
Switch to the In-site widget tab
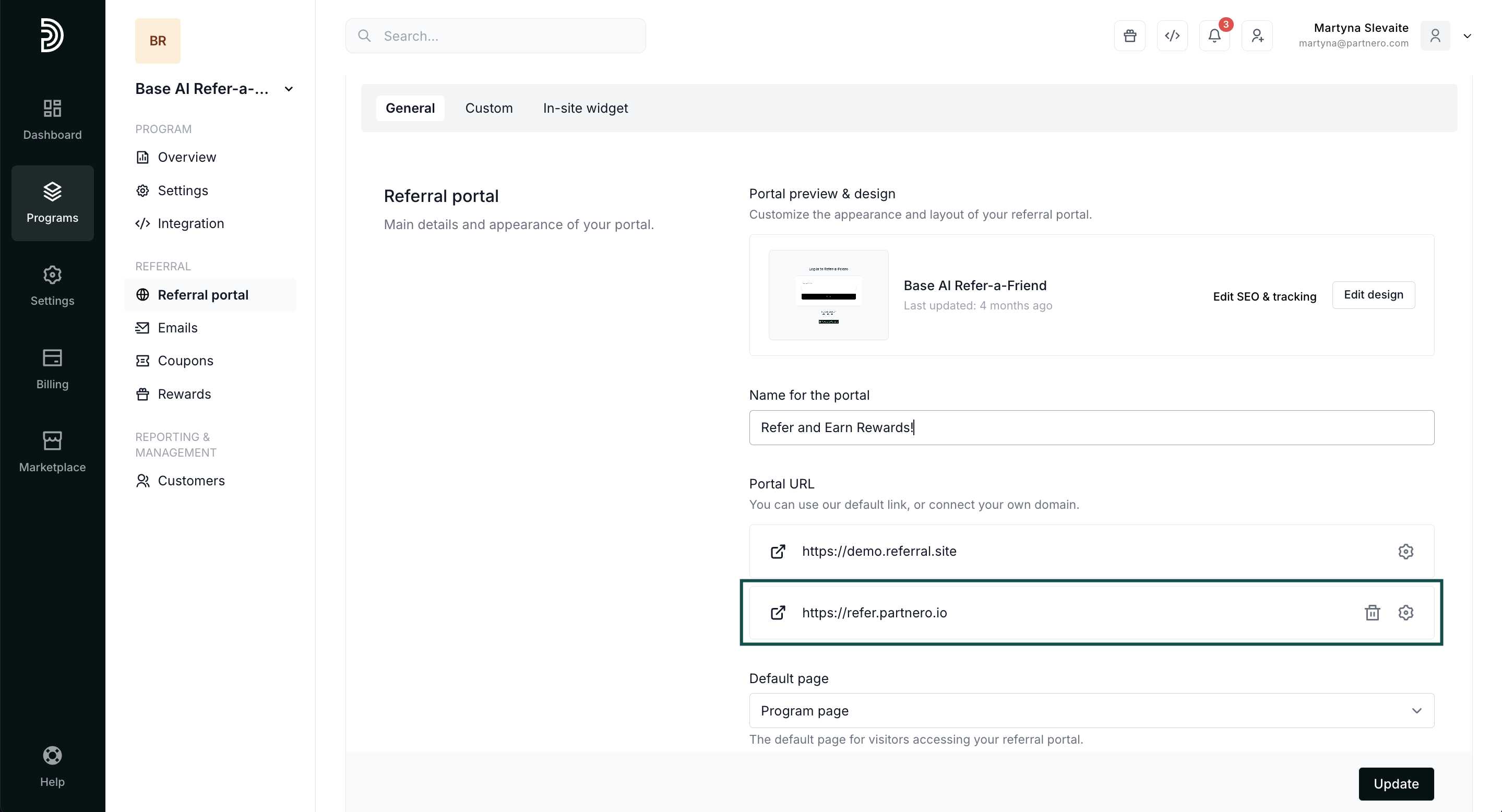[x=585, y=109]
